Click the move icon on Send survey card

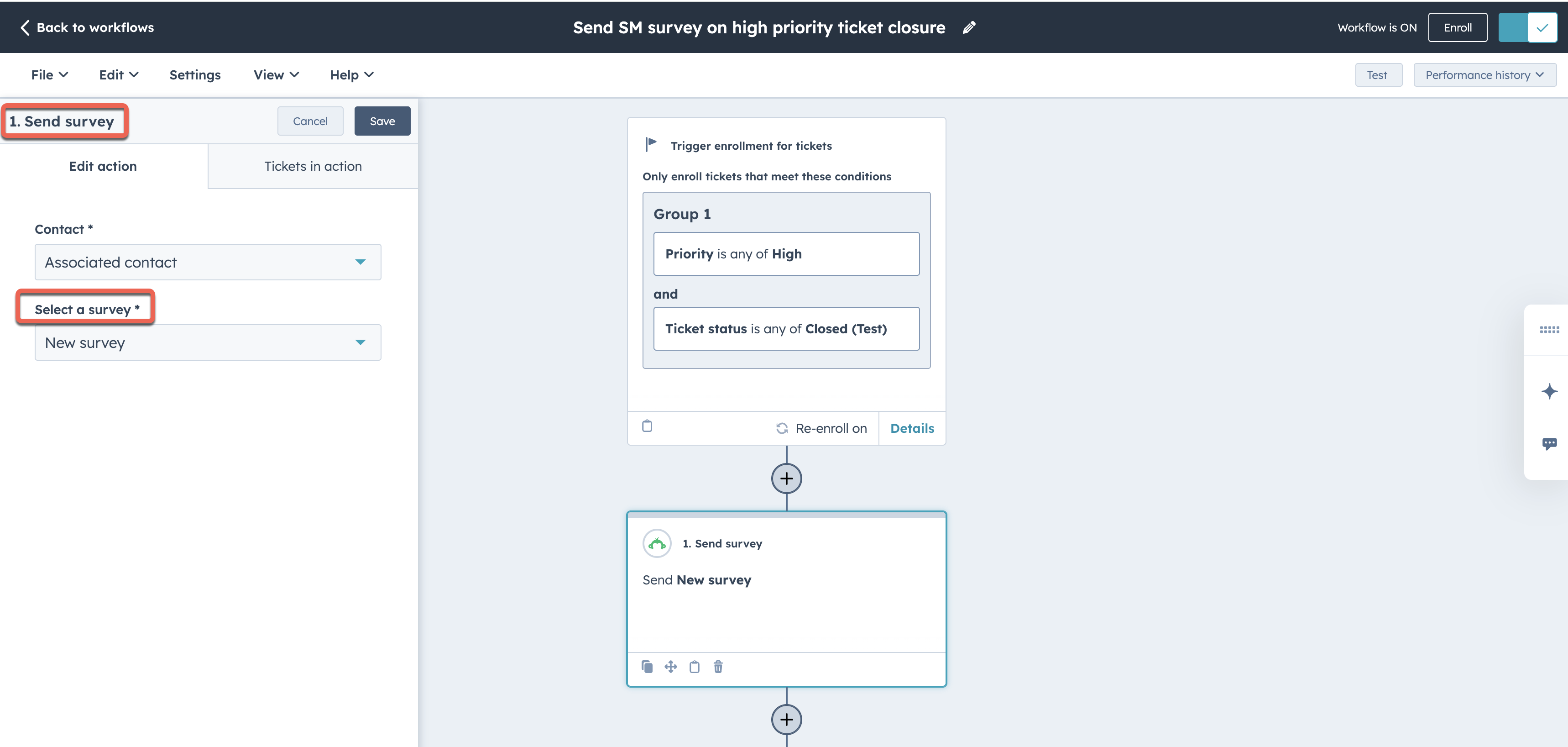(x=671, y=667)
